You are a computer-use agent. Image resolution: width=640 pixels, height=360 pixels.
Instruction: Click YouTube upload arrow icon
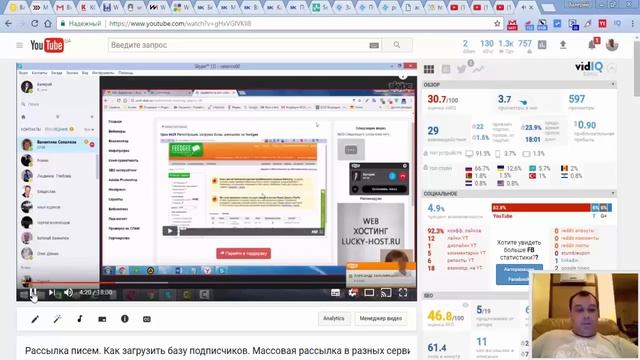pyautogui.click(x=563, y=45)
